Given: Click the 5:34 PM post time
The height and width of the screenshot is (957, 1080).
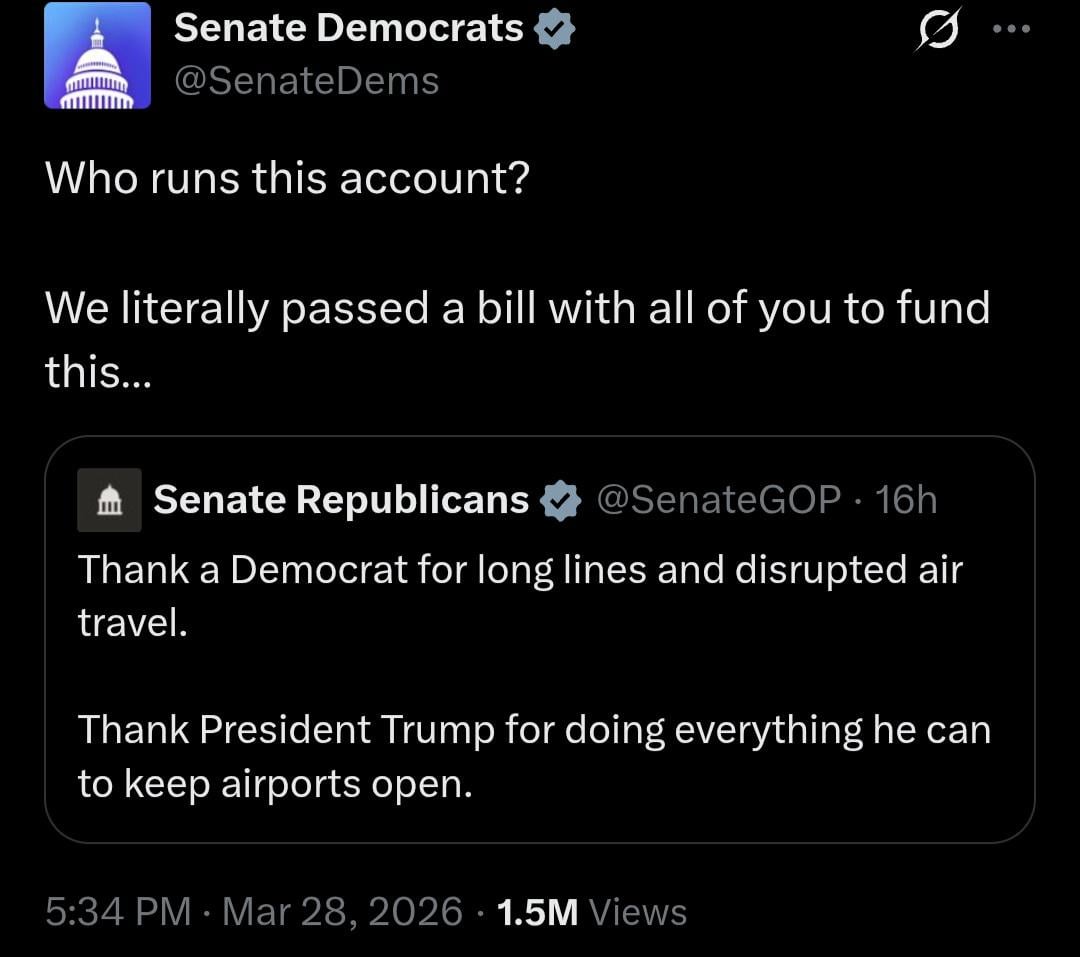Looking at the screenshot, I should pos(118,912).
